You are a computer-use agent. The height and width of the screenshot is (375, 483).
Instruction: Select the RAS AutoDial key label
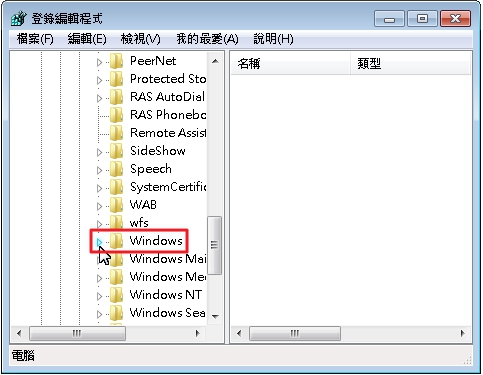(167, 97)
